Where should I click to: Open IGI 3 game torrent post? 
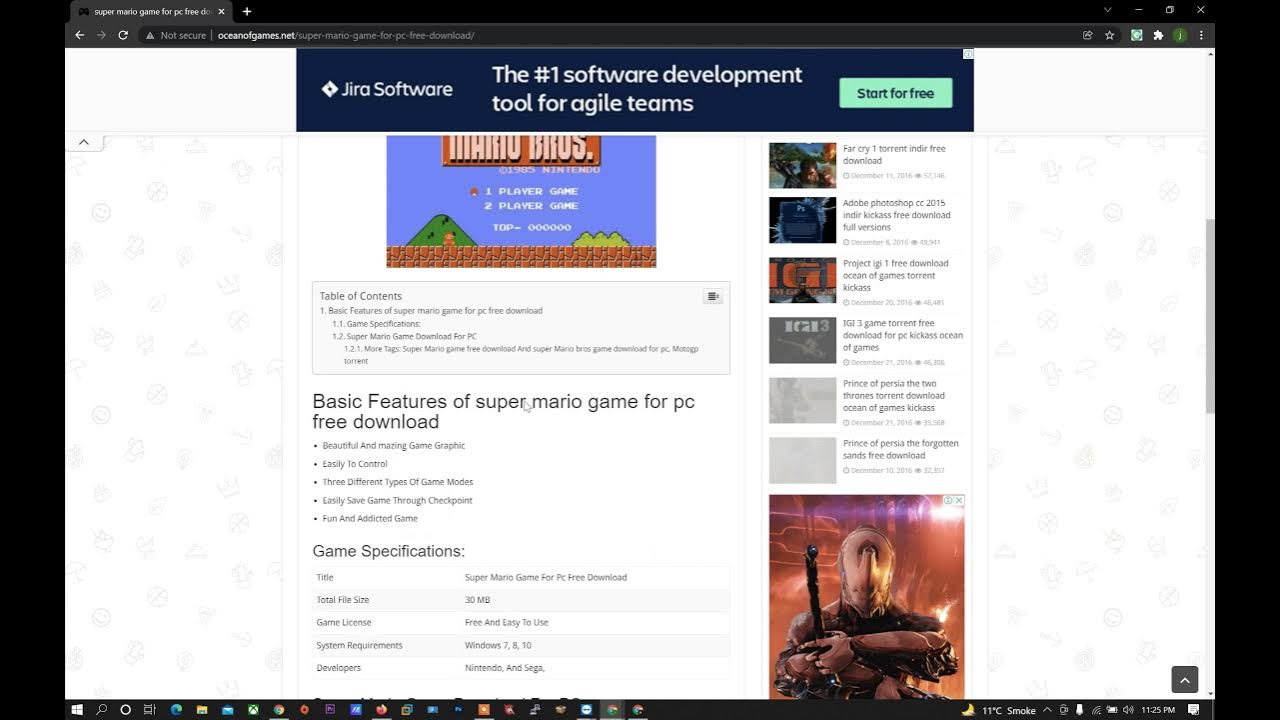click(x=902, y=335)
